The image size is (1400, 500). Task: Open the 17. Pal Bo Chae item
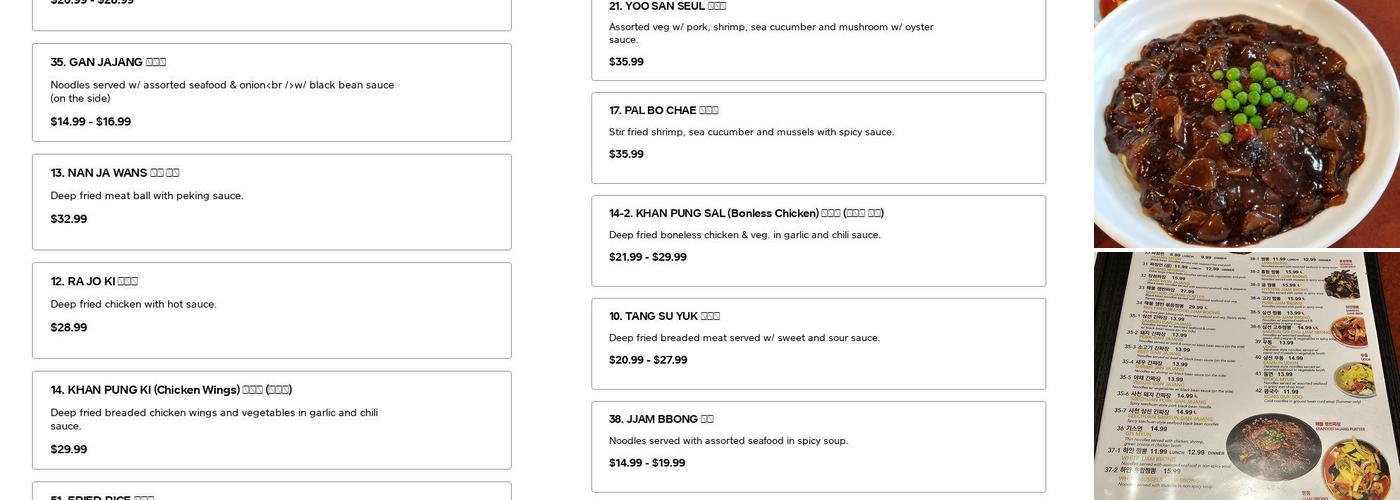(818, 138)
